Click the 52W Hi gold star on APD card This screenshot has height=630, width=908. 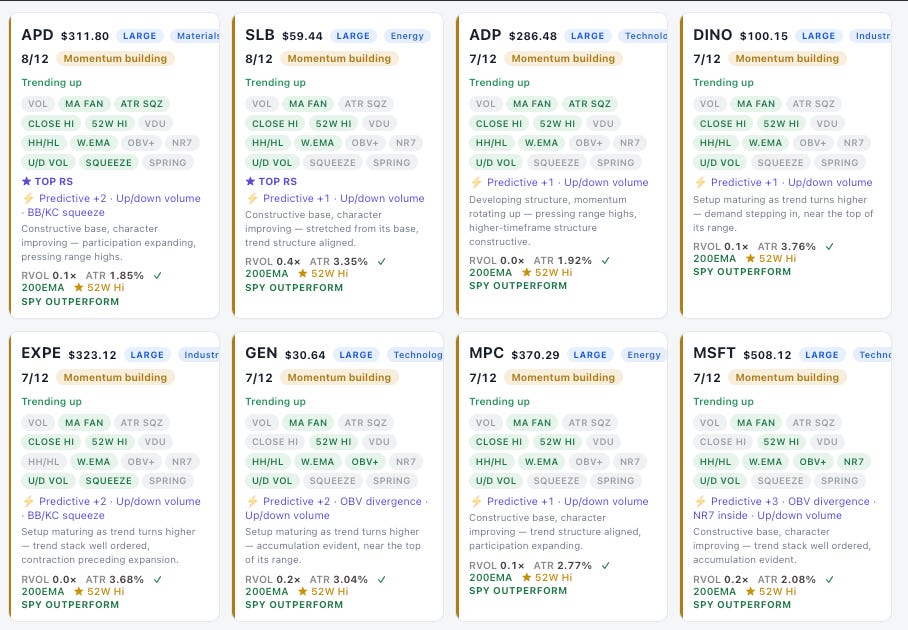(79, 287)
